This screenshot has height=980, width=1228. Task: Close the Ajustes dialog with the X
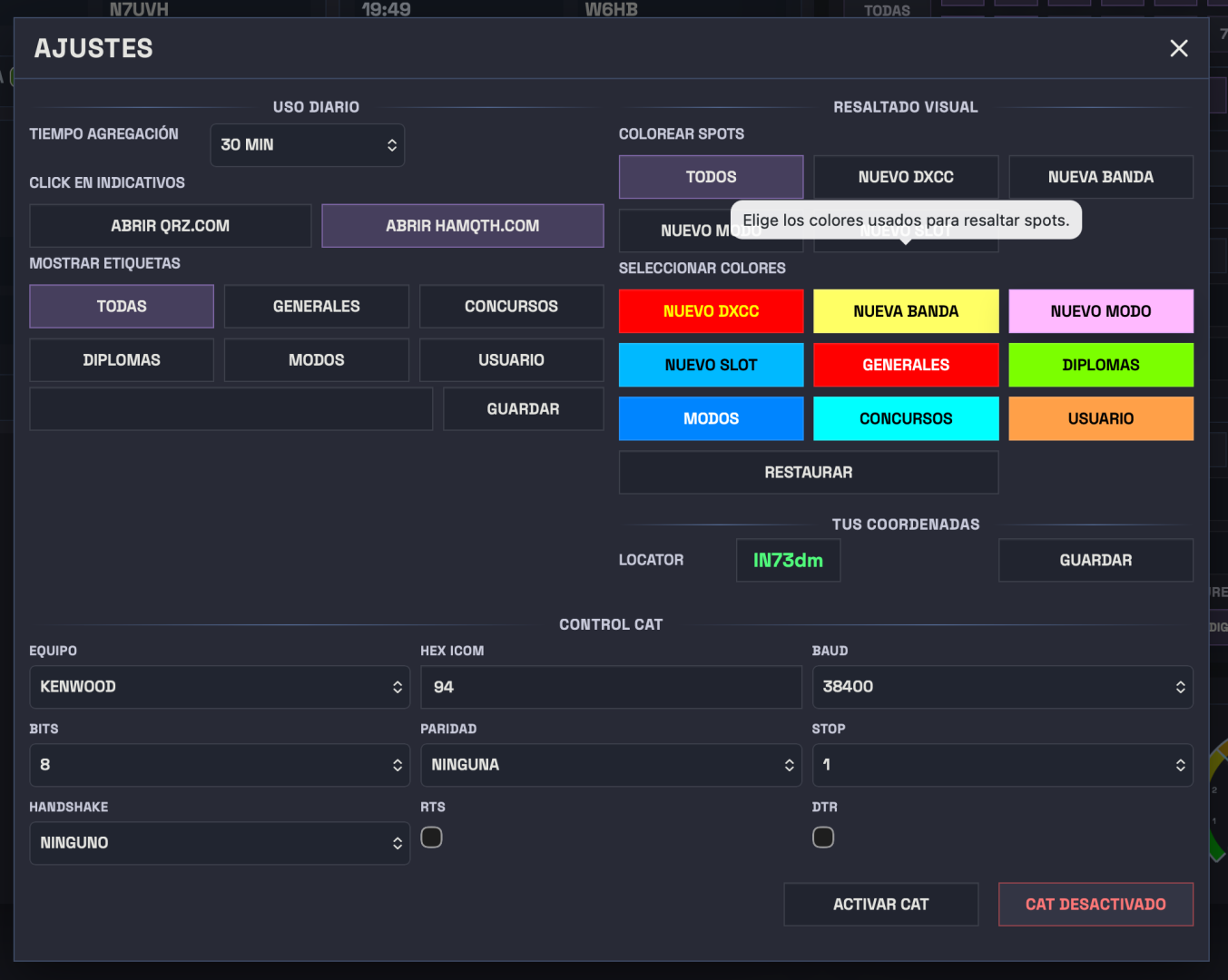[1178, 48]
